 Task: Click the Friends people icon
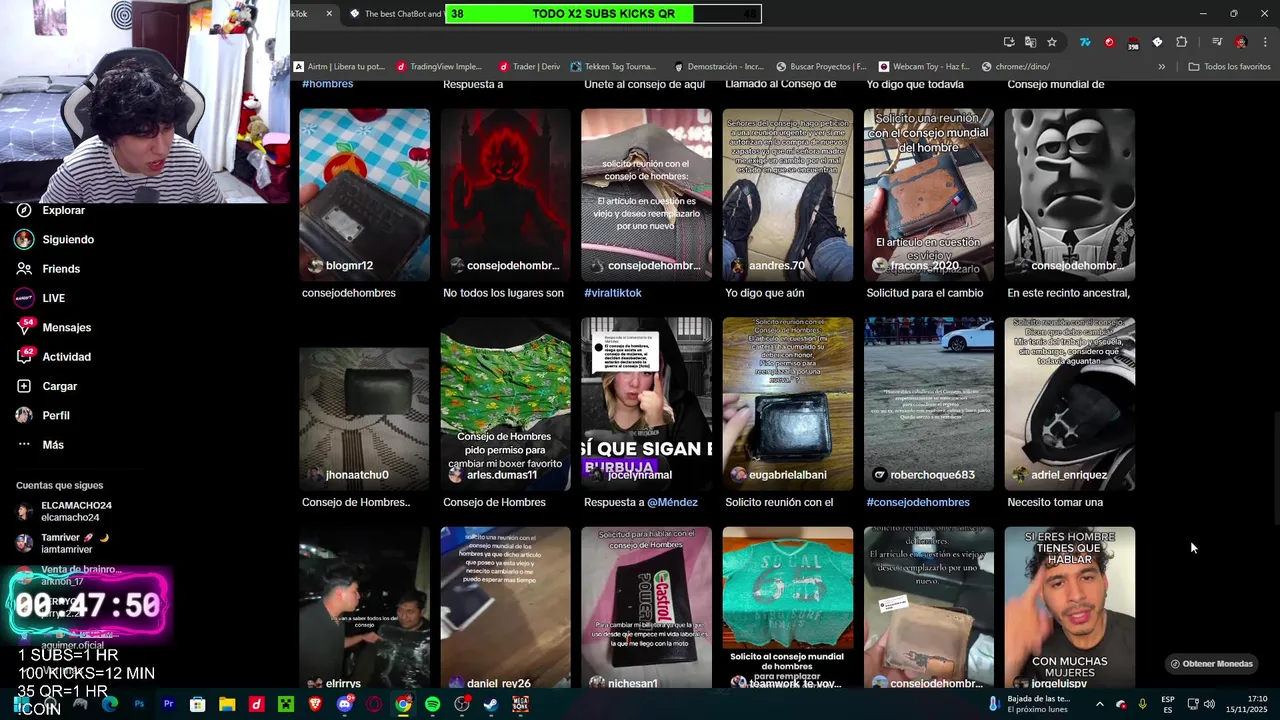coord(24,269)
